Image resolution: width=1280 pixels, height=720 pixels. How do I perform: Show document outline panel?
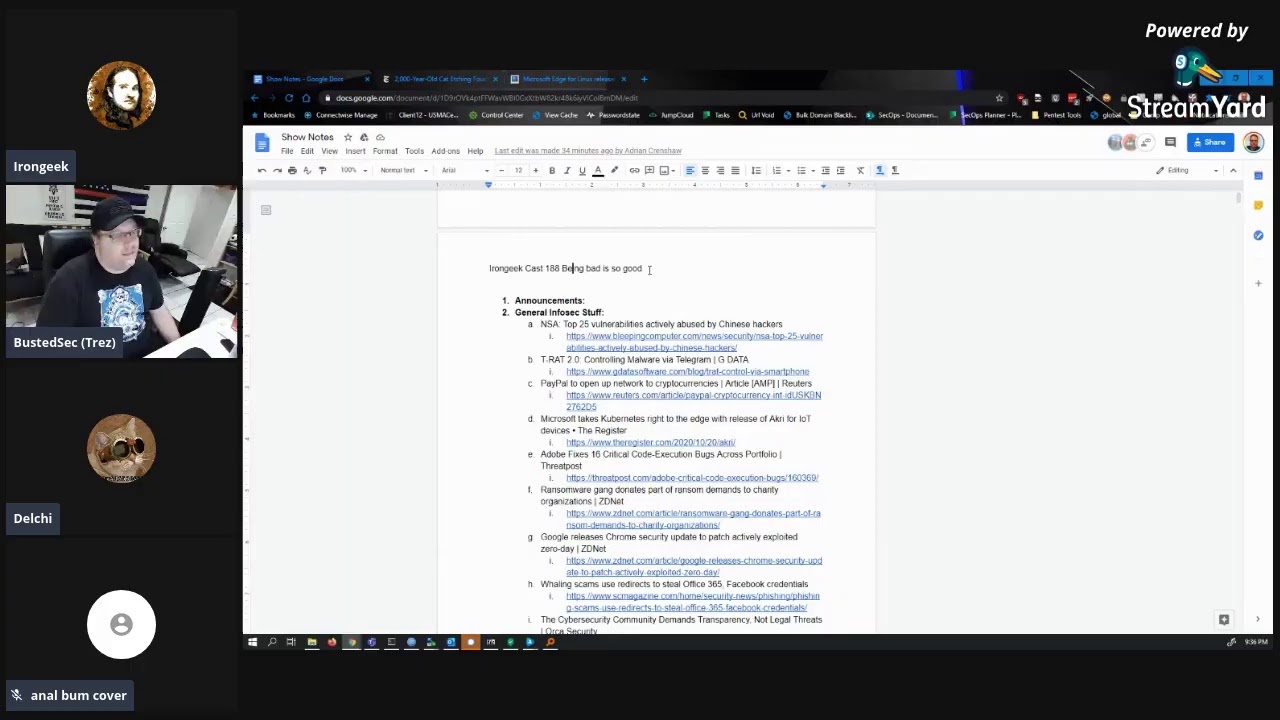[266, 209]
